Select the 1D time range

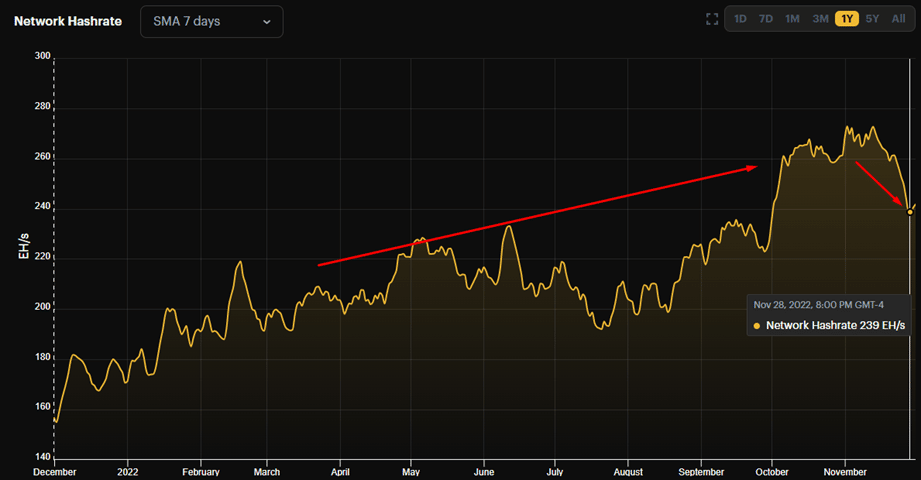[740, 19]
